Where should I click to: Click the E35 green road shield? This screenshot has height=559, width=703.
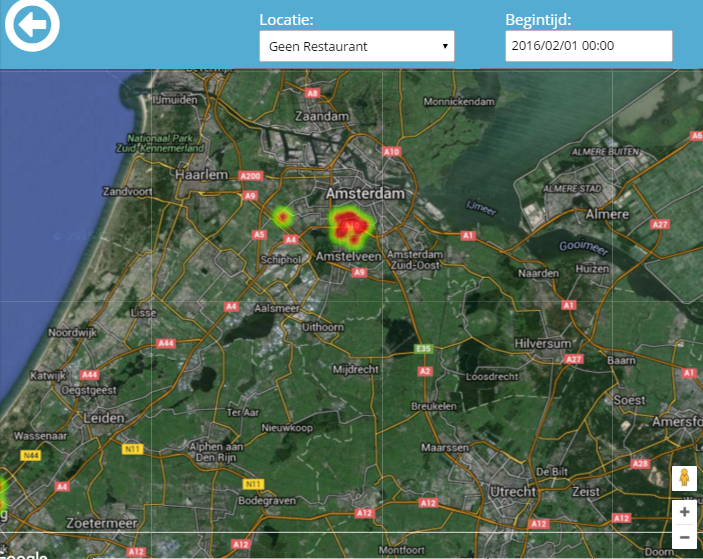423,348
